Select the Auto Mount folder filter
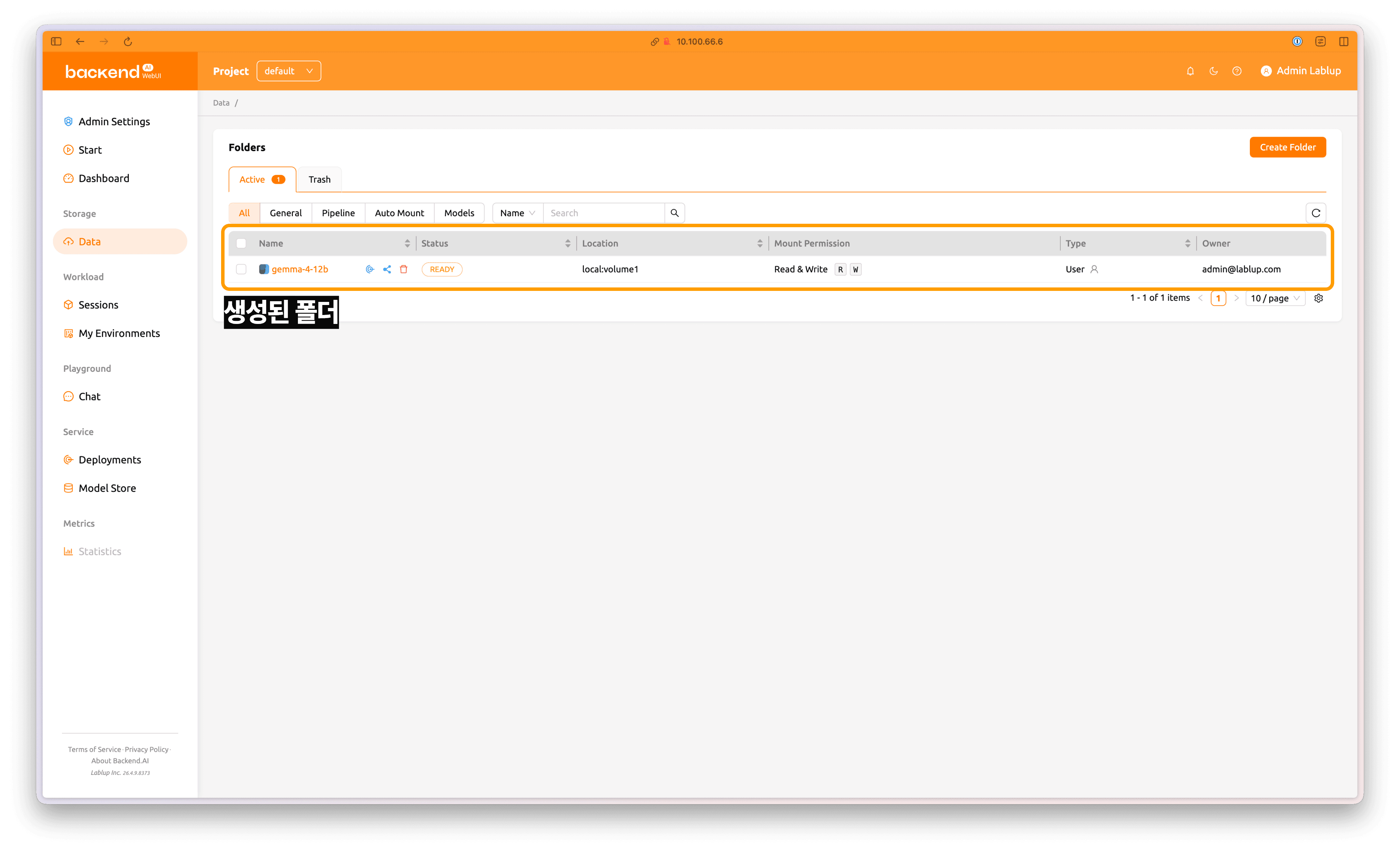Image resolution: width=1400 pixels, height=852 pixels. click(400, 213)
